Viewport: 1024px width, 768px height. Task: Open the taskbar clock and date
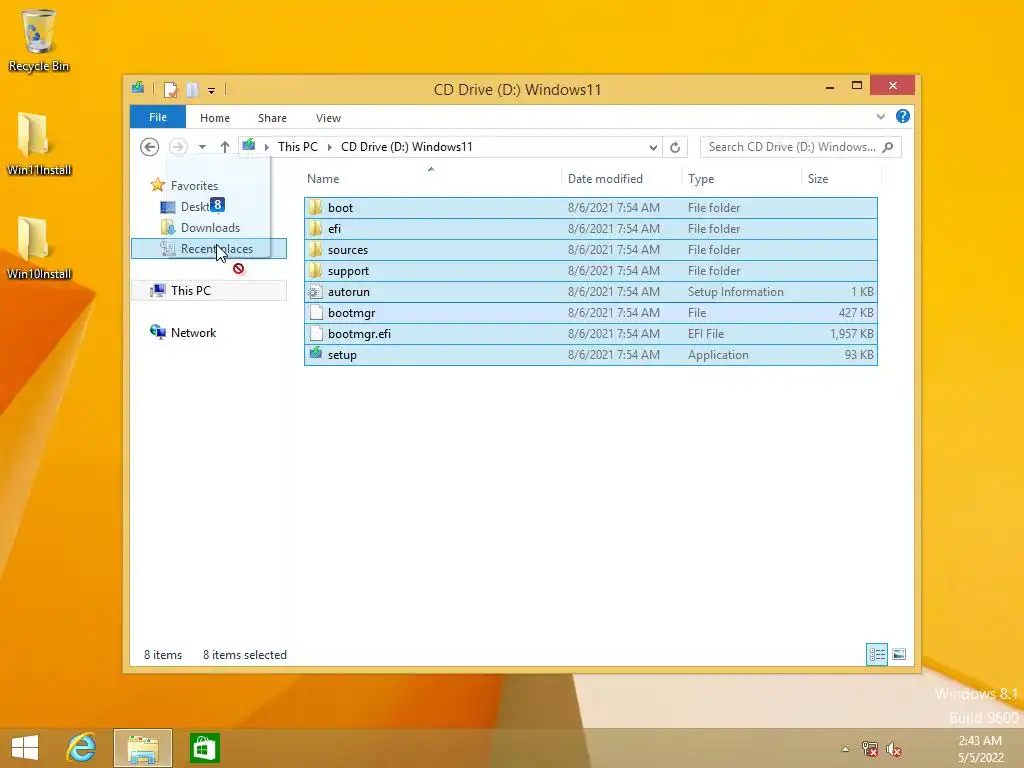click(x=980, y=749)
